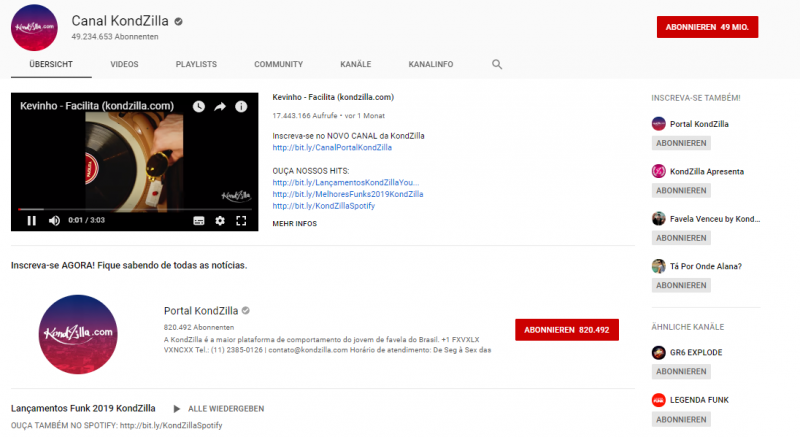Open video player settings gear
The height and width of the screenshot is (437, 800).
(220, 220)
